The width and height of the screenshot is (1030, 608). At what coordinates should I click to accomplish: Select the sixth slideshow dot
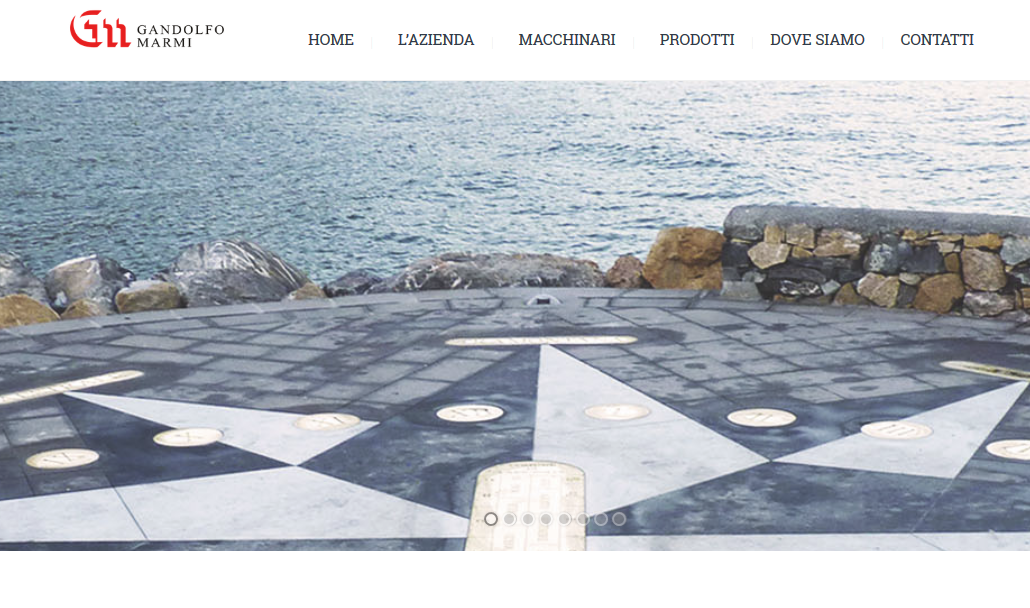[x=583, y=519]
